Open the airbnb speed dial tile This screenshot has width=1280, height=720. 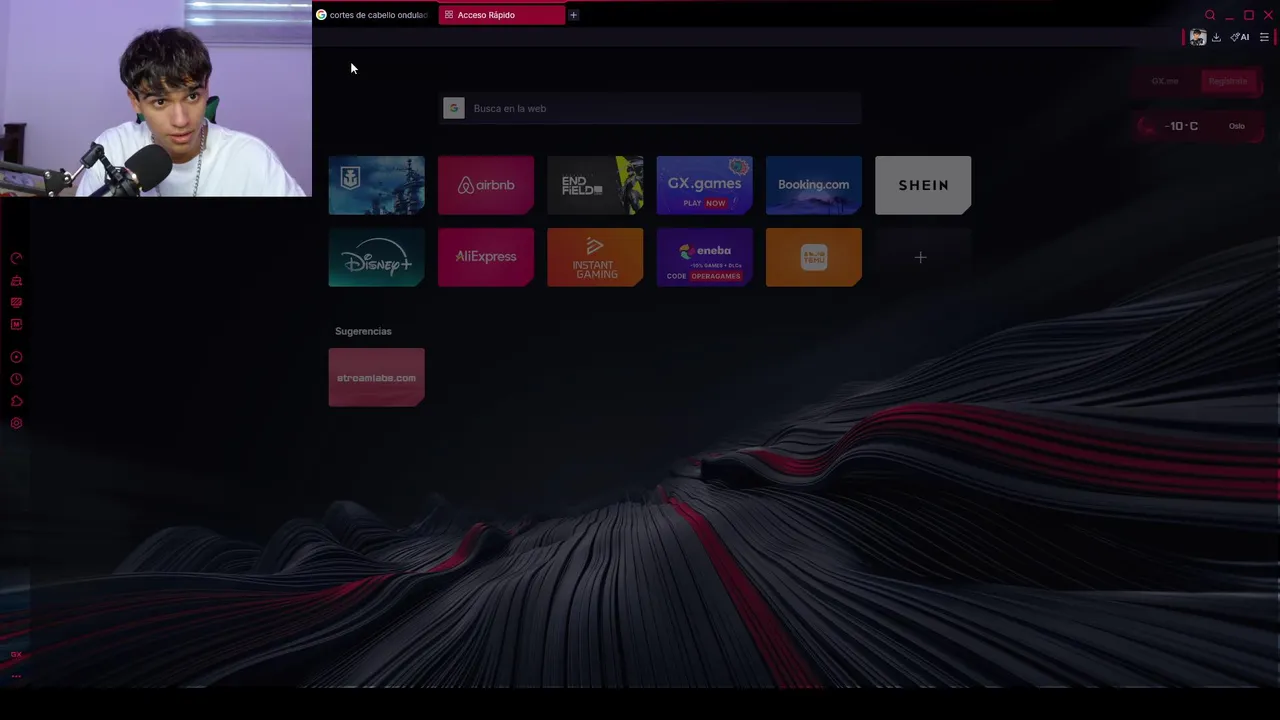(x=486, y=185)
